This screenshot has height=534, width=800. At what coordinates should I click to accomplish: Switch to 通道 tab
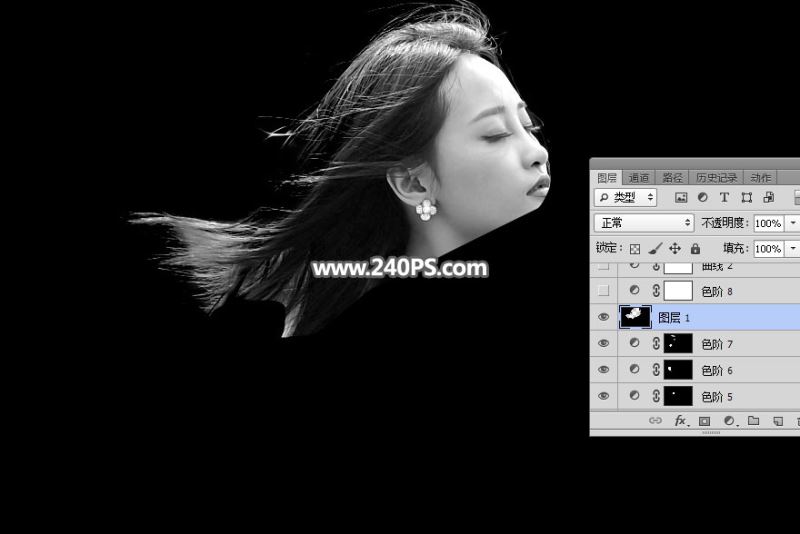point(639,177)
